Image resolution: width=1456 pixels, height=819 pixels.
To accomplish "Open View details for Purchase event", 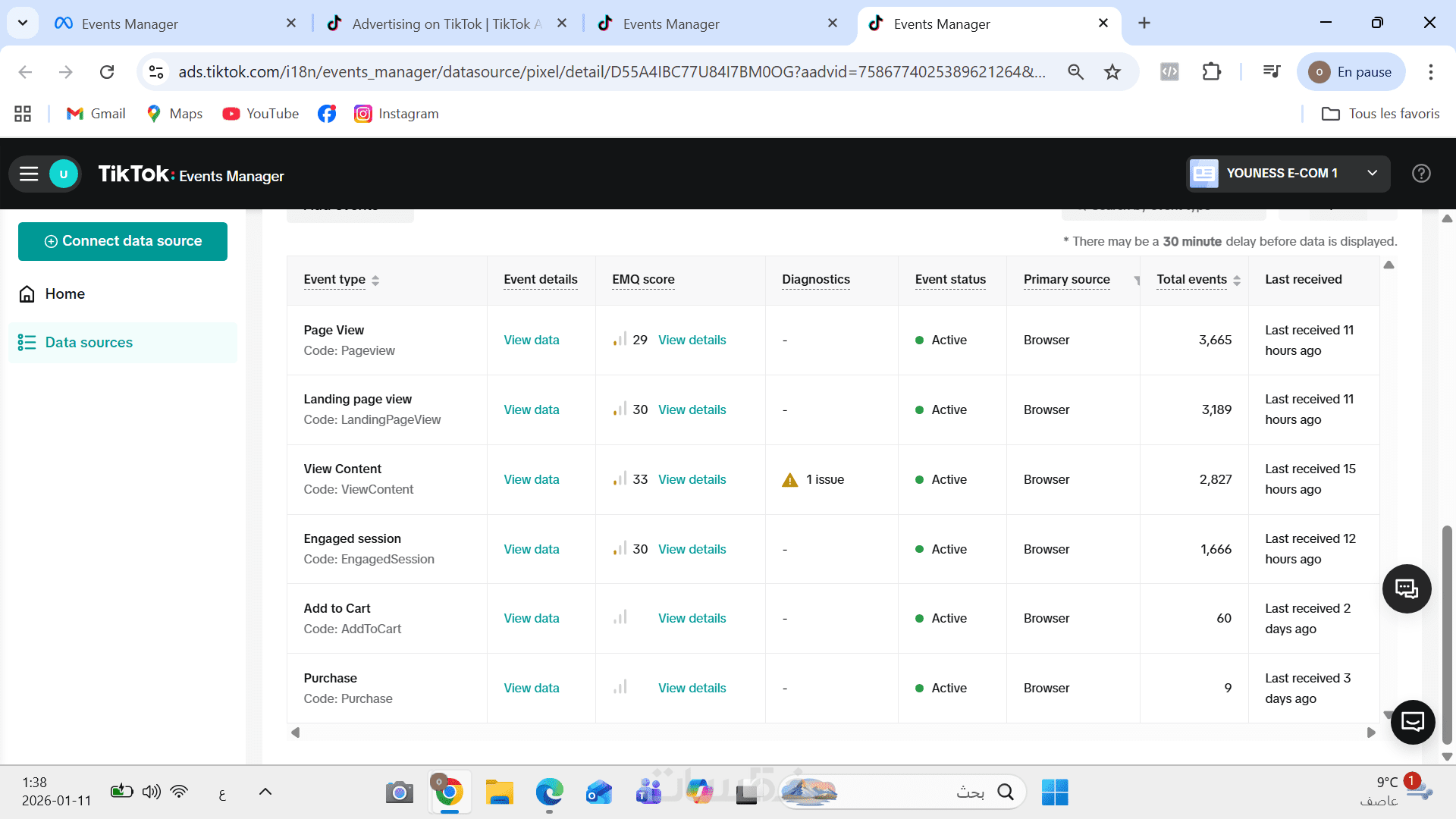I will click(692, 689).
